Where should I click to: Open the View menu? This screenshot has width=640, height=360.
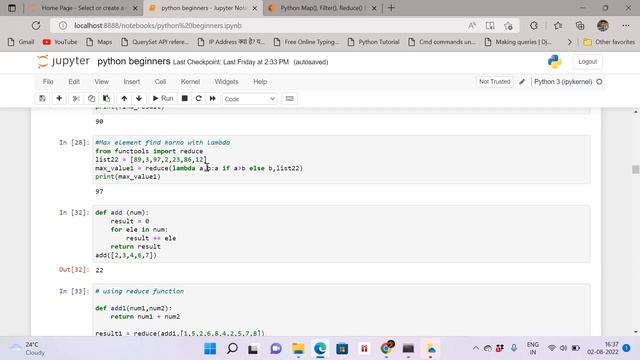tap(102, 82)
